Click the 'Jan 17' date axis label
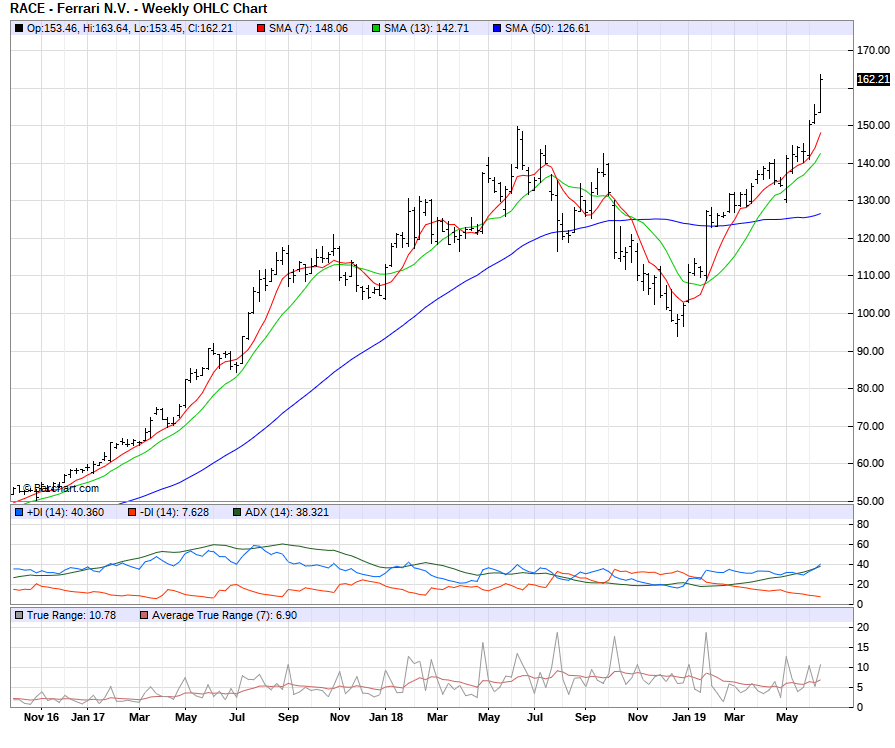The width and height of the screenshot is (895, 748). (88, 717)
